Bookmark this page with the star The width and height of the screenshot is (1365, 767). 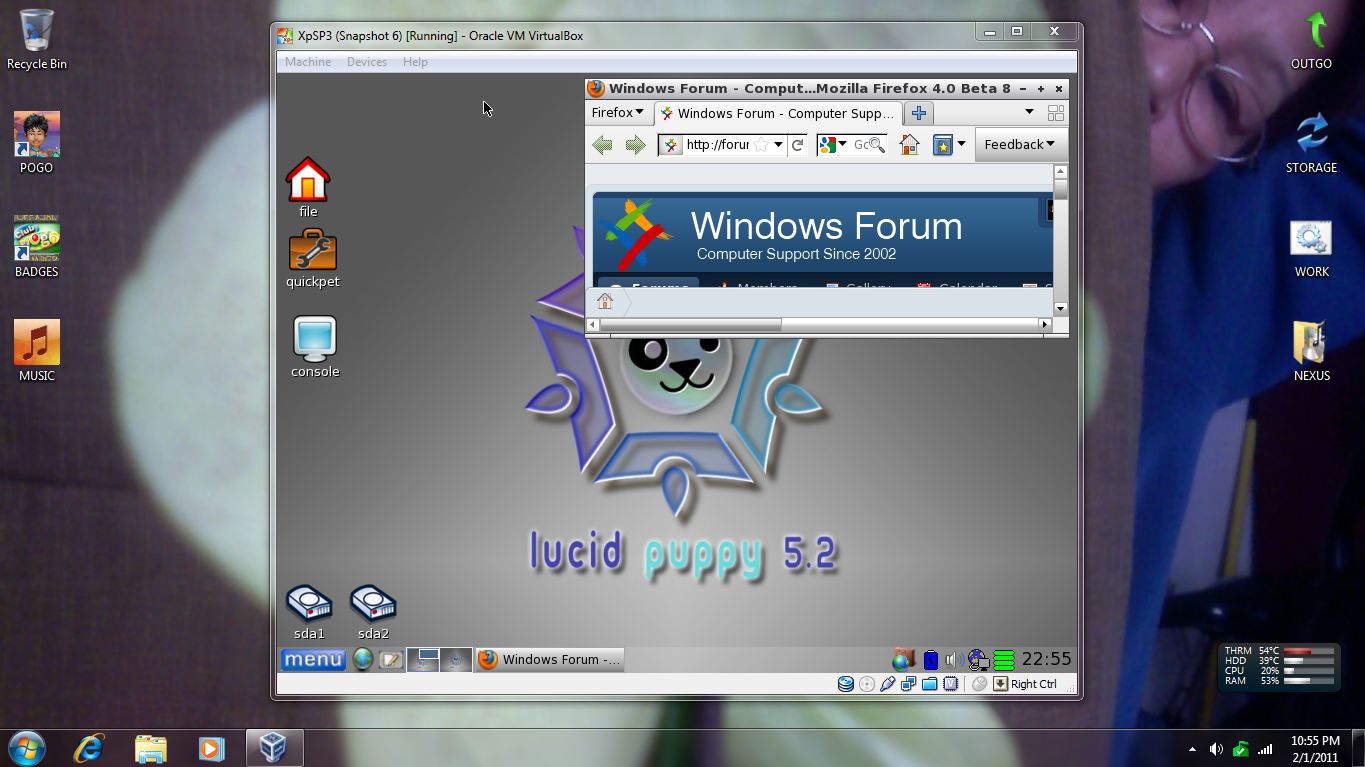tap(761, 145)
